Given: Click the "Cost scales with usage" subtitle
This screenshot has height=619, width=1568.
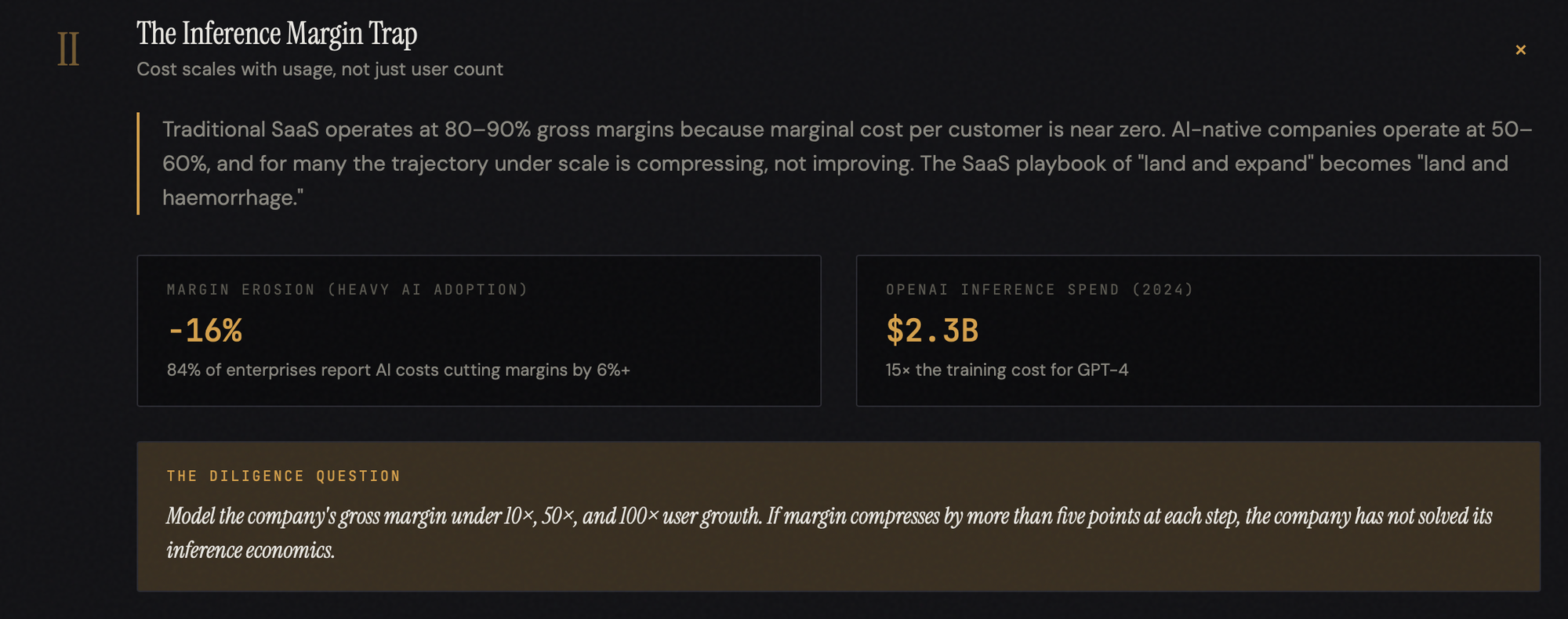Looking at the screenshot, I should [320, 69].
